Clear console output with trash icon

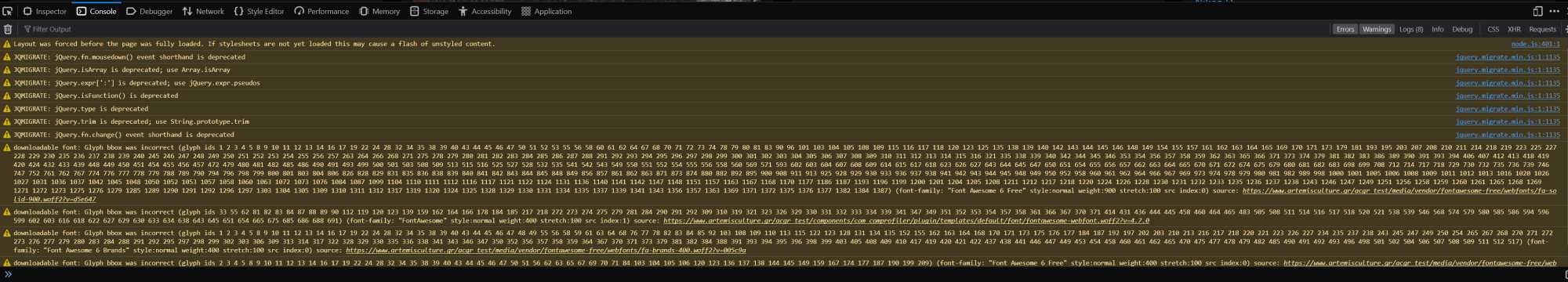pyautogui.click(x=8, y=29)
